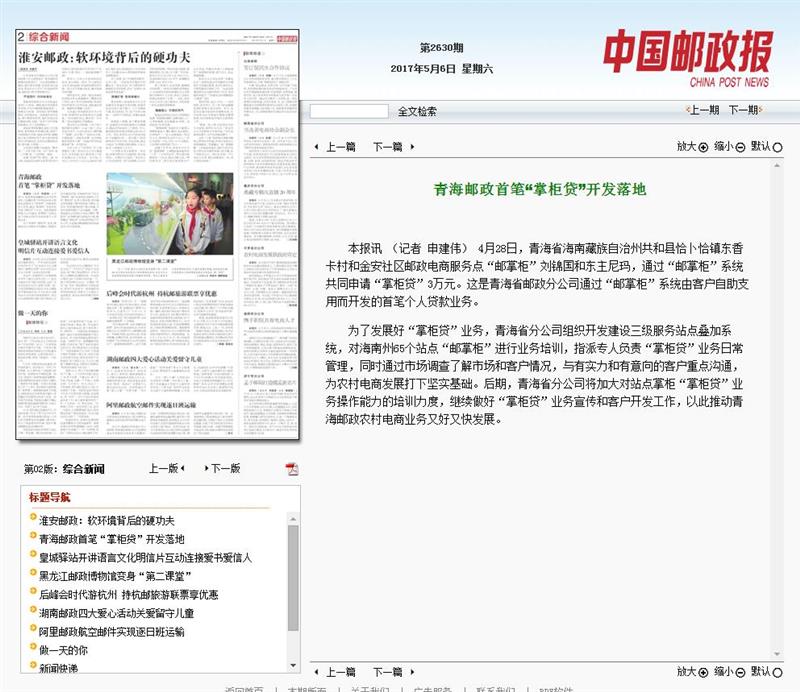800x692 pixels.
Task: Click the top 放大 zoom-in icon
Action: (703, 147)
